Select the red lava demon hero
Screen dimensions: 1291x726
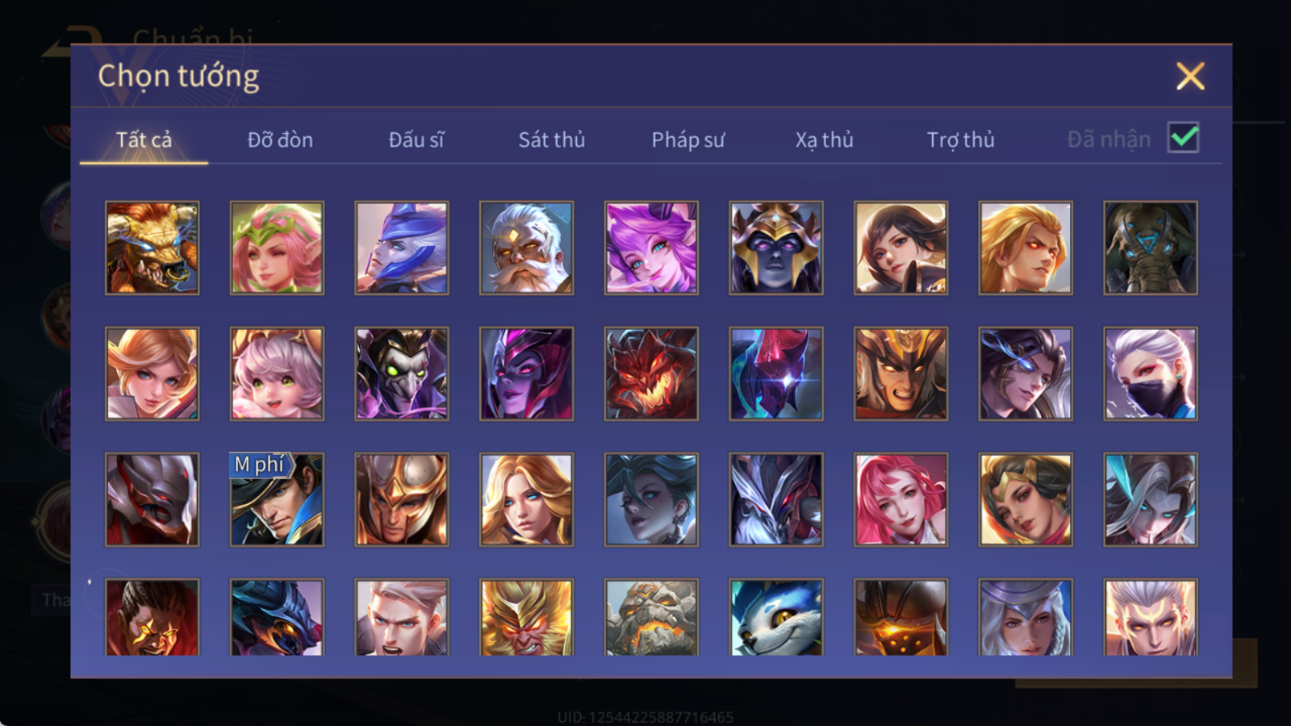(x=651, y=374)
